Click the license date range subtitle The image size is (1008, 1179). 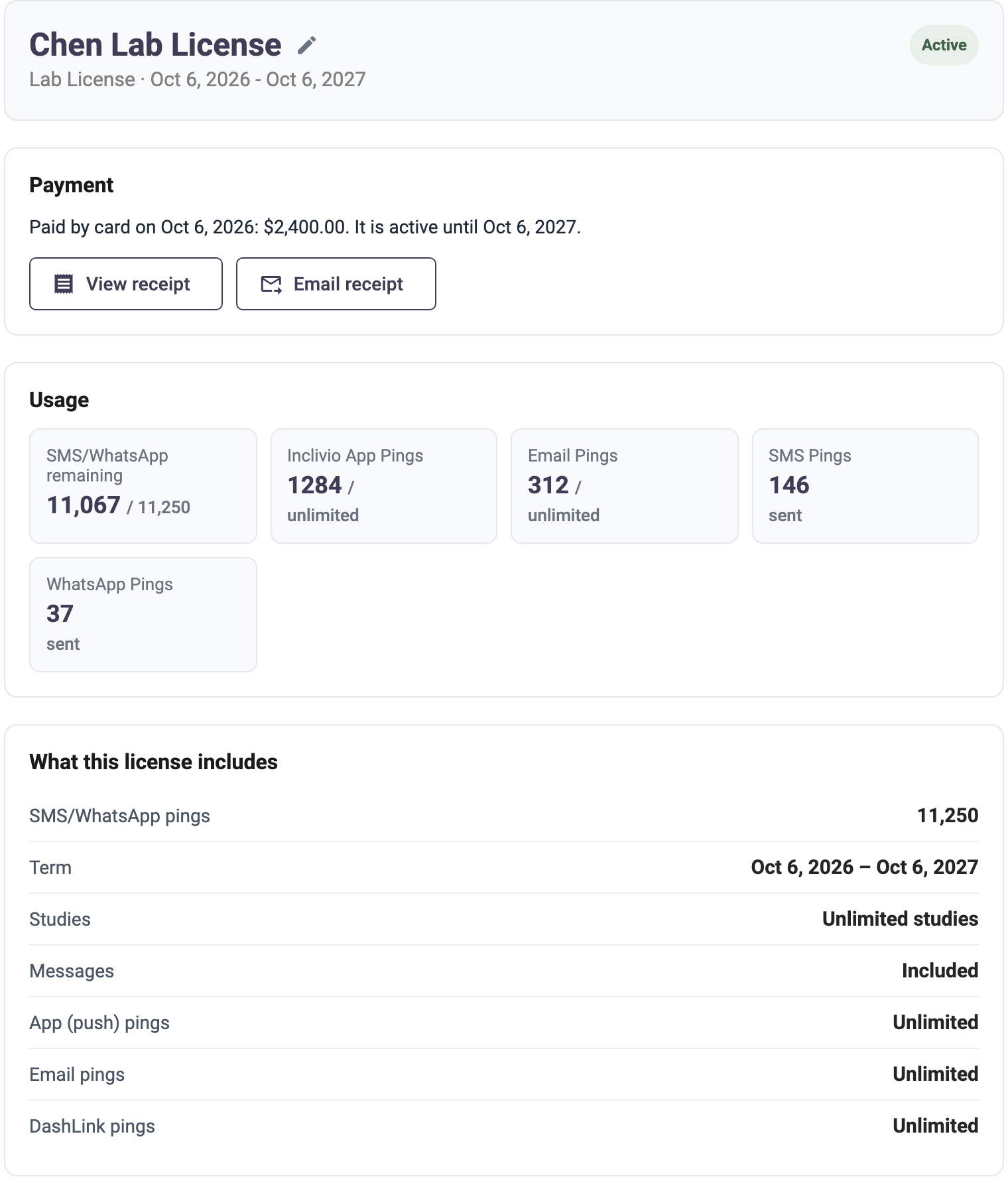198,80
